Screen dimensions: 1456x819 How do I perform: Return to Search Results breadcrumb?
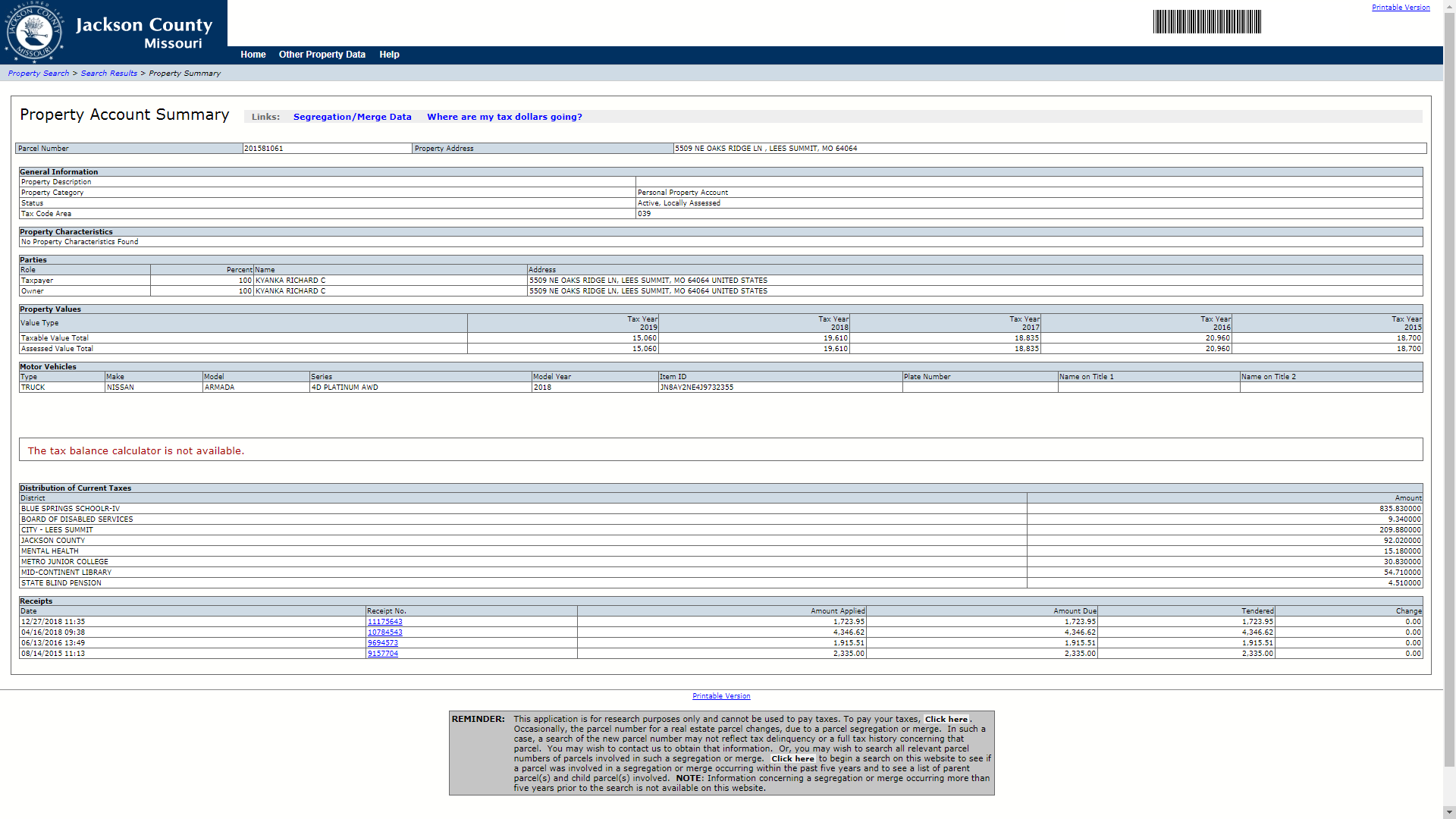[x=109, y=74]
